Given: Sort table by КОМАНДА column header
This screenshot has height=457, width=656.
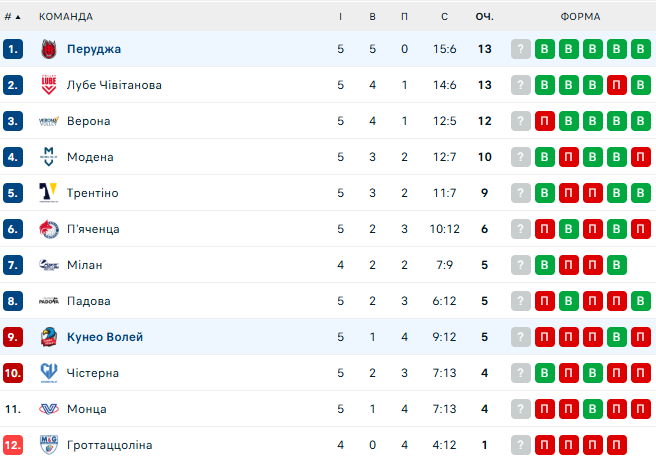Looking at the screenshot, I should click(66, 17).
